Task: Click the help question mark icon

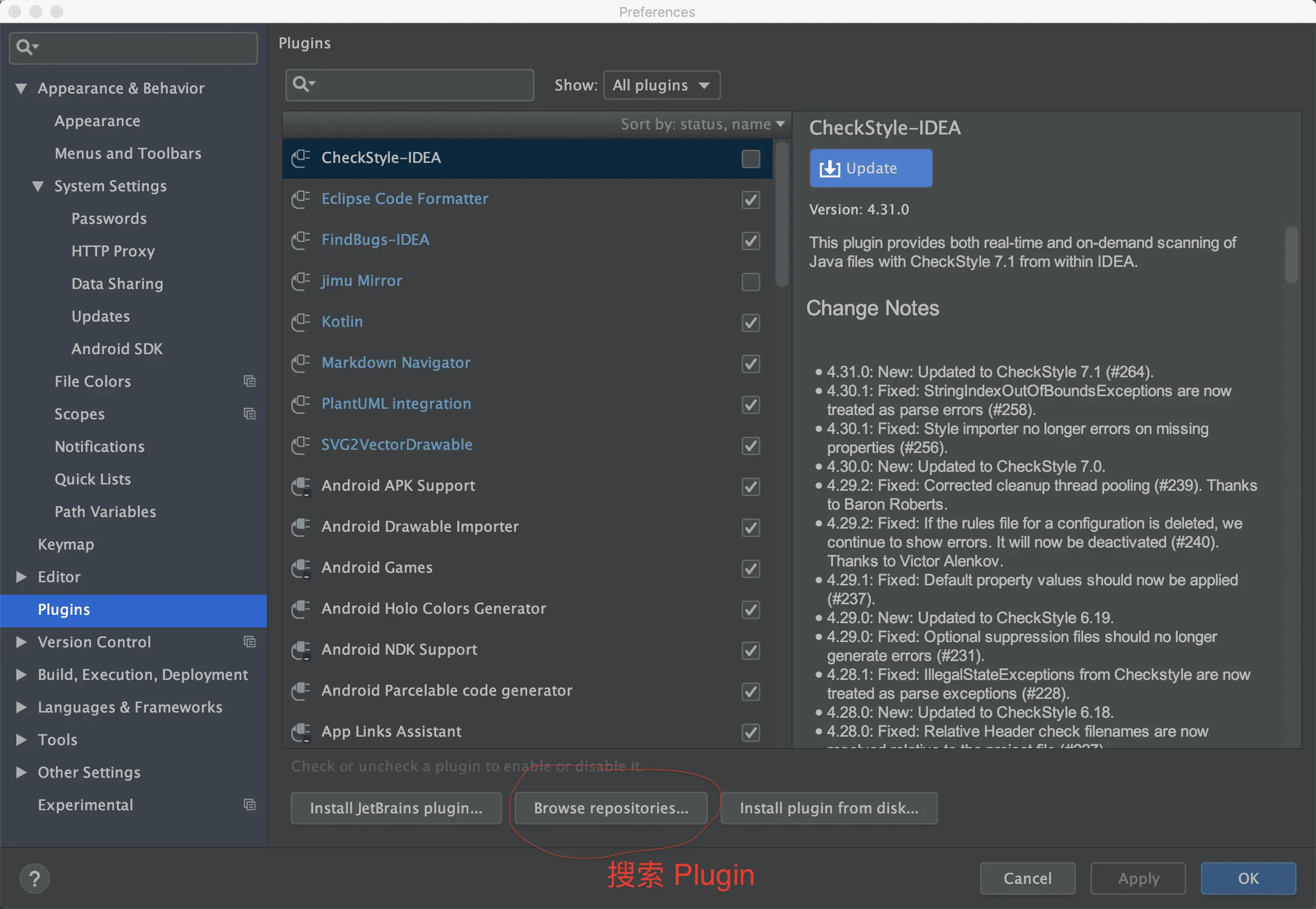Action: pos(34,877)
